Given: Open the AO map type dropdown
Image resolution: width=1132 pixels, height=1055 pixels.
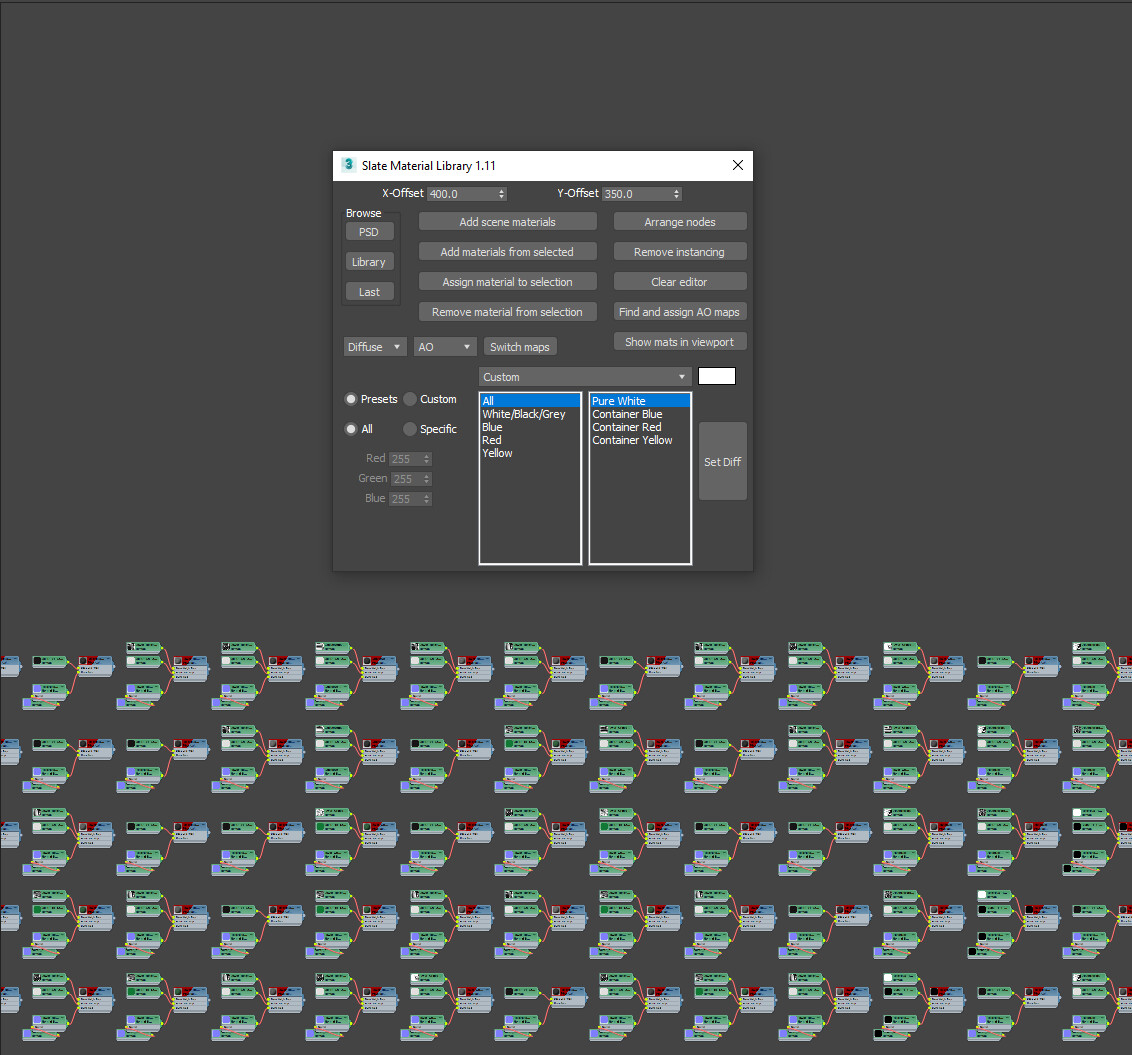Looking at the screenshot, I should [x=444, y=346].
